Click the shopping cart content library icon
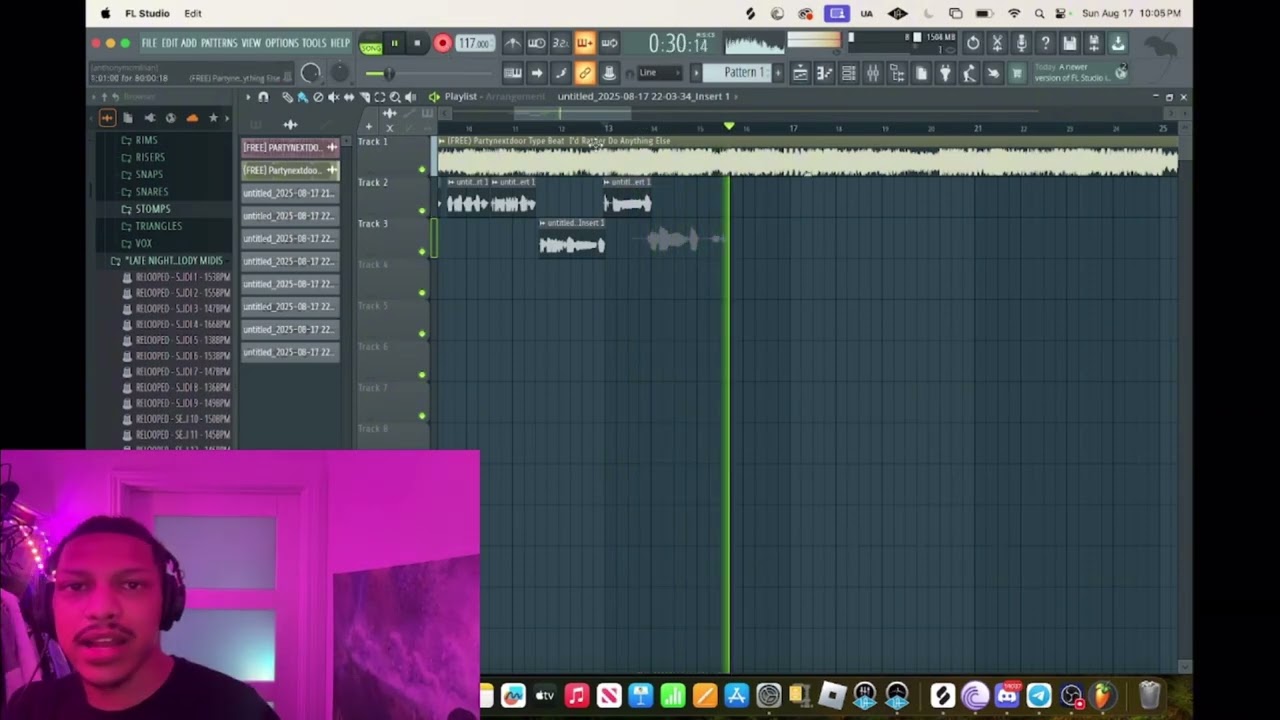Image resolution: width=1280 pixels, height=720 pixels. [1017, 73]
